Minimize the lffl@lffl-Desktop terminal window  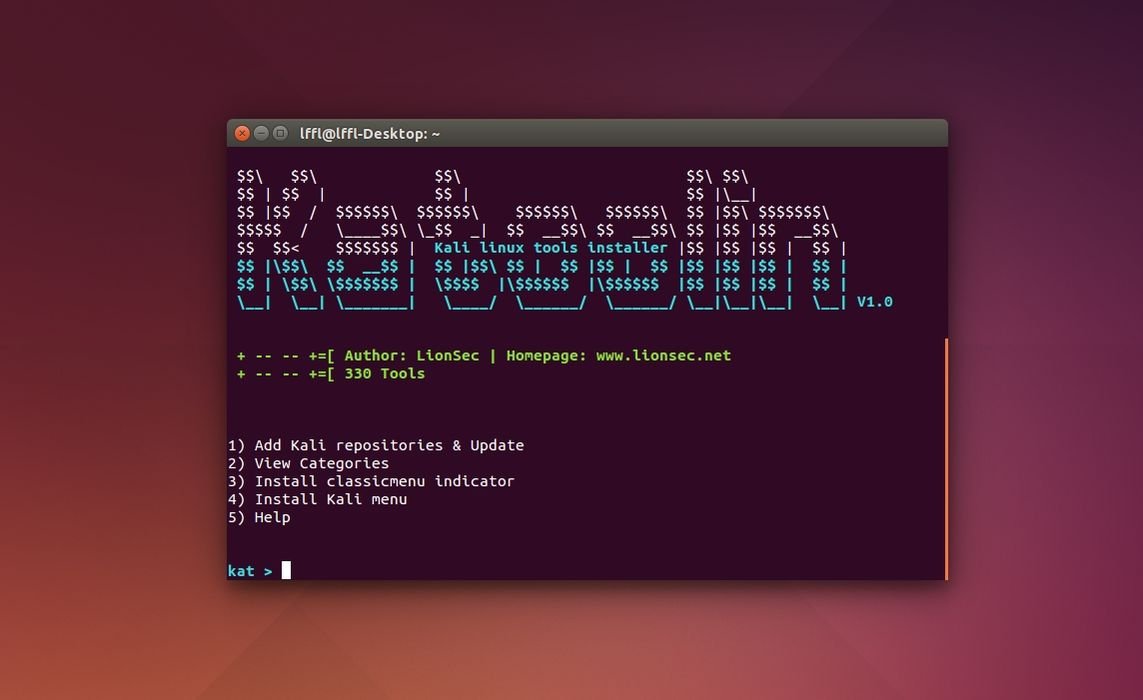(261, 133)
